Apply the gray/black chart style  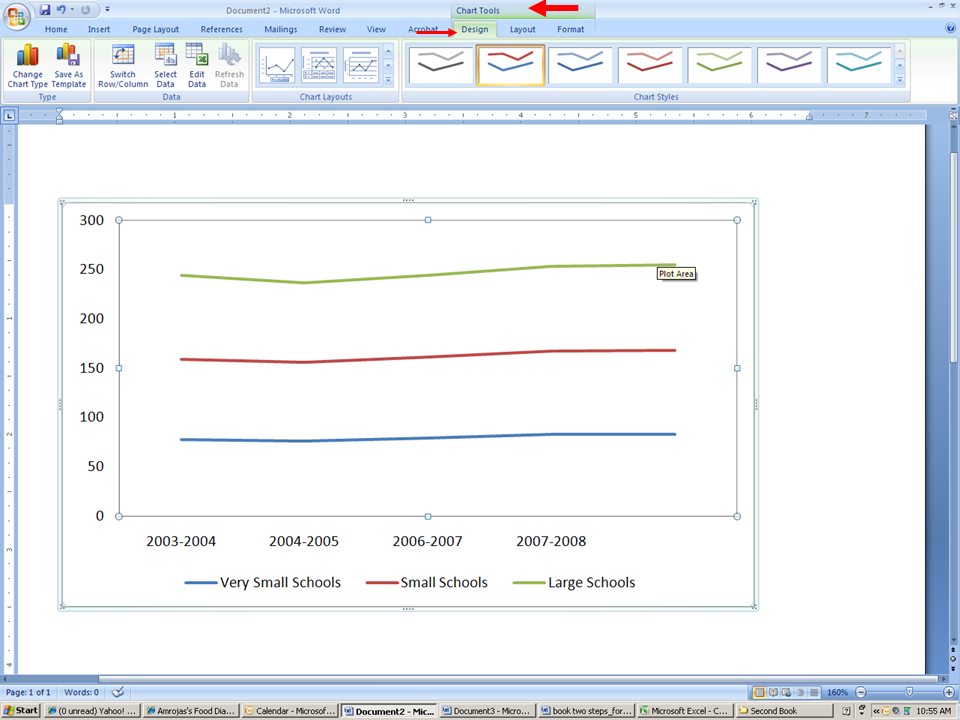441,64
